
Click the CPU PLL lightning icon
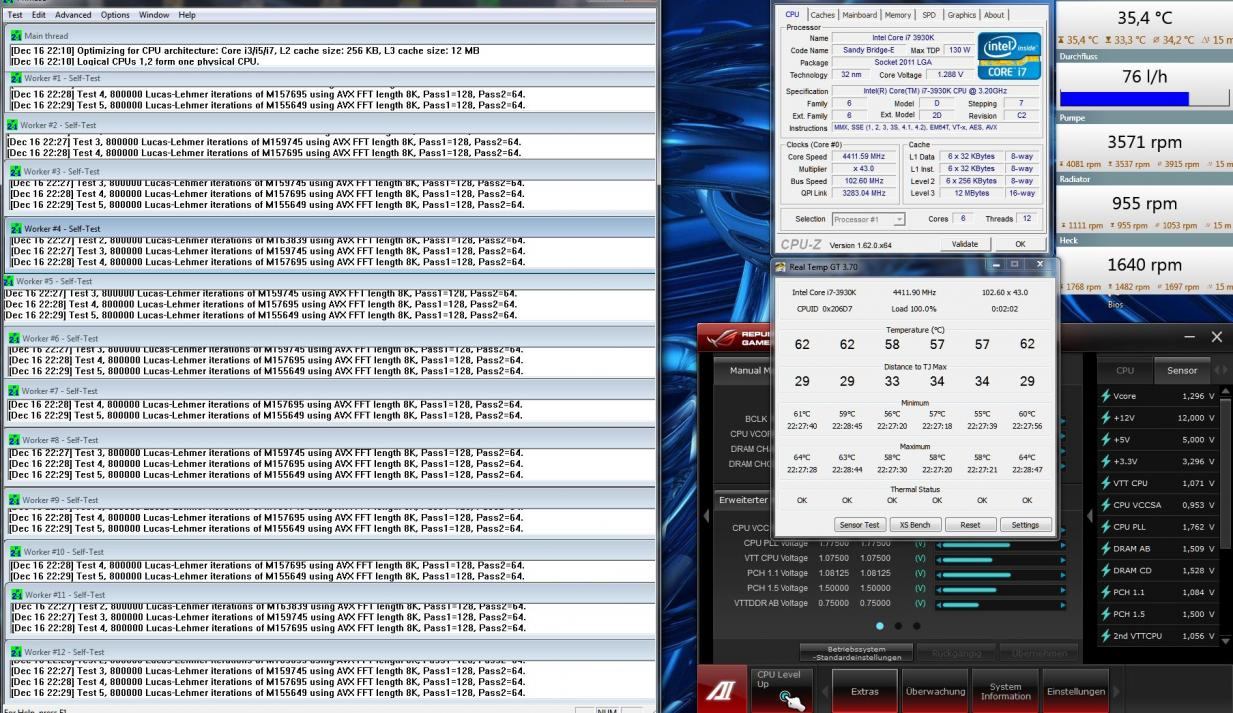tap(1106, 526)
